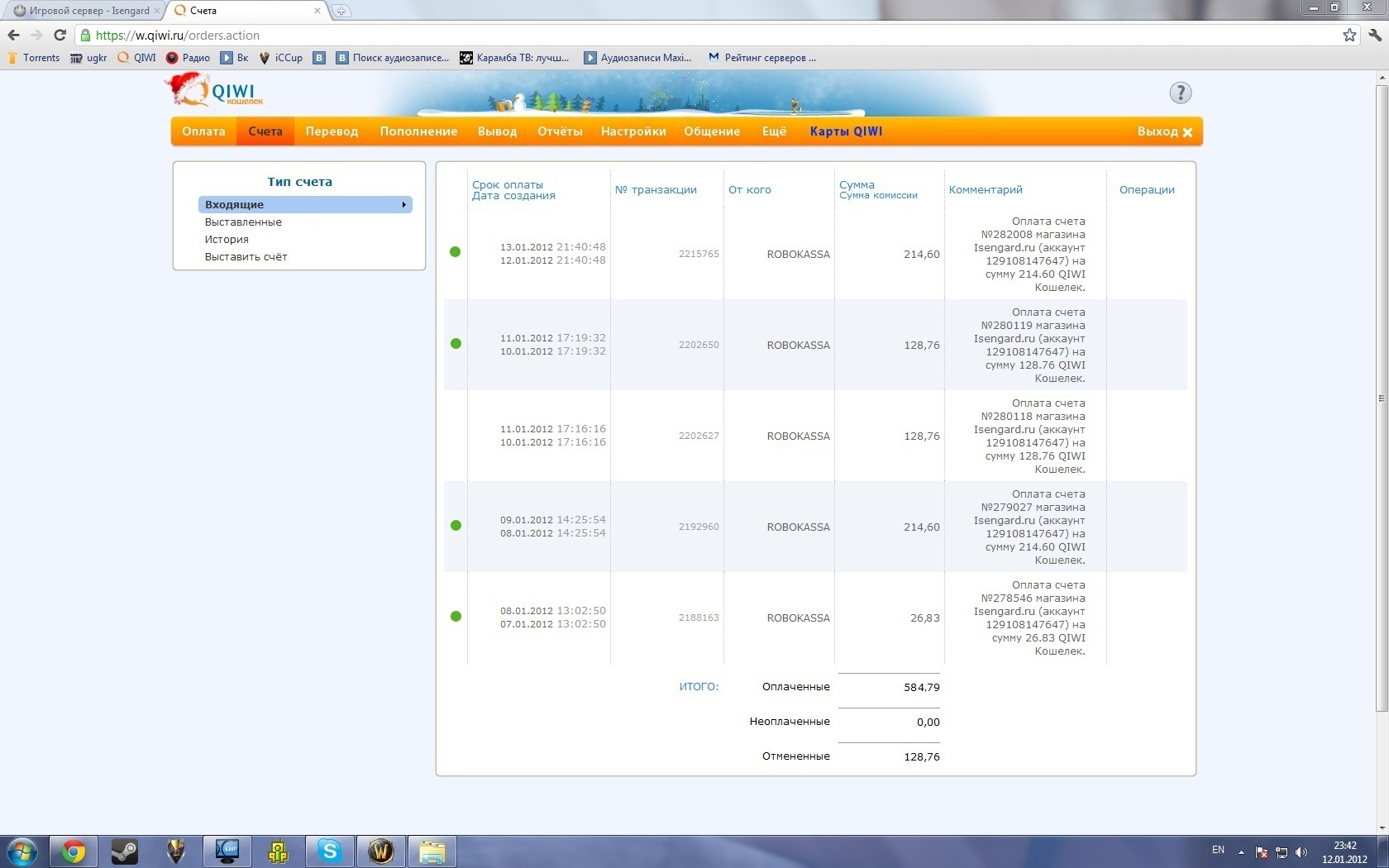Open the Вывод menu

click(x=497, y=131)
